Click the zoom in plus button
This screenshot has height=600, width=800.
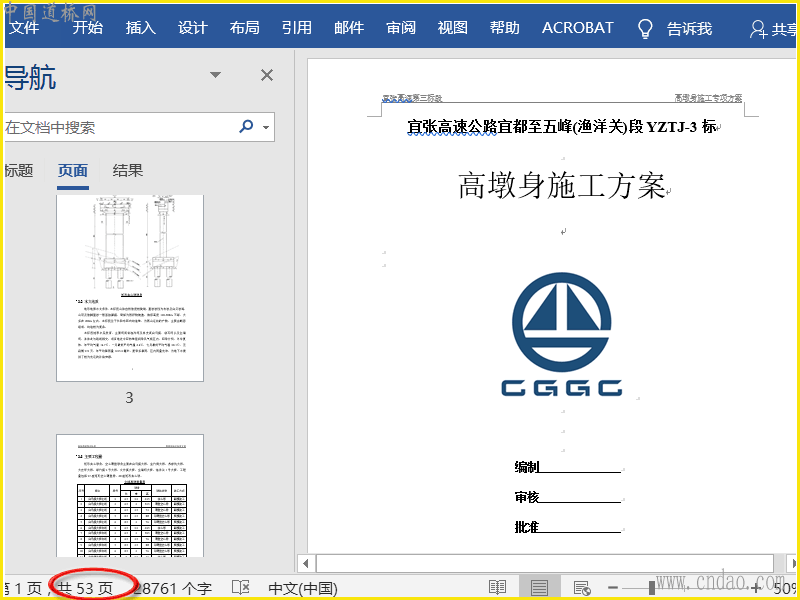tap(756, 588)
